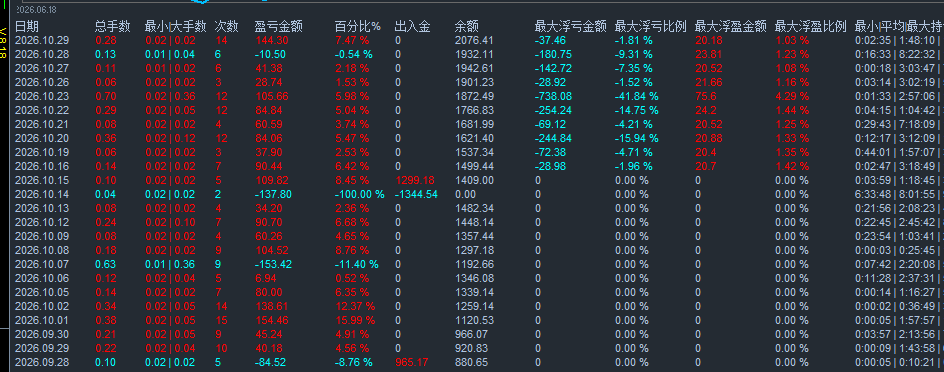
Task: Click the 最大浮亏金额 column header
Action: (x=571, y=26)
